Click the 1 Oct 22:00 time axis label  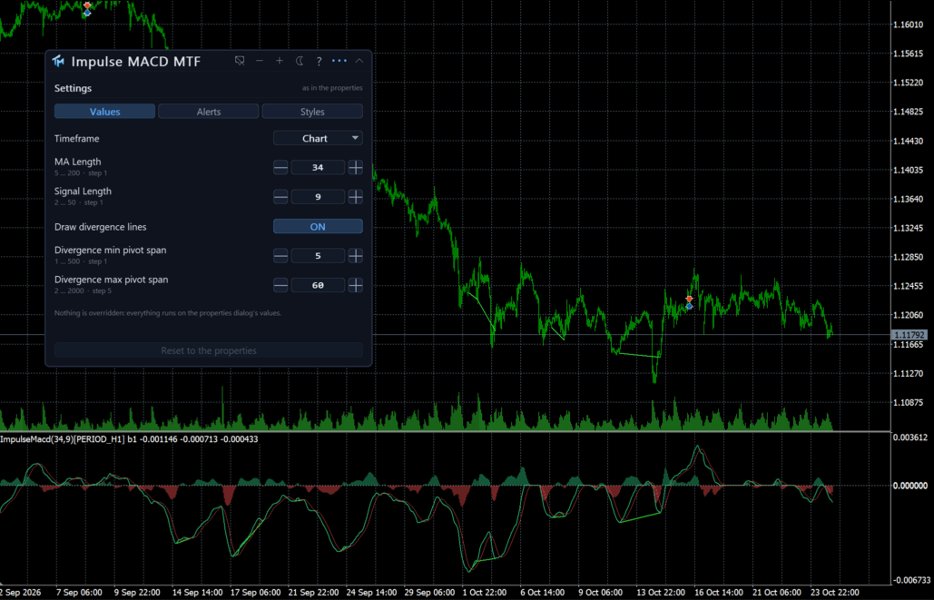pos(484,592)
